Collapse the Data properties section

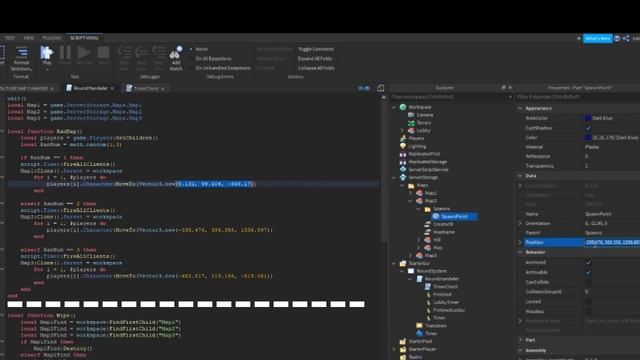pos(520,176)
